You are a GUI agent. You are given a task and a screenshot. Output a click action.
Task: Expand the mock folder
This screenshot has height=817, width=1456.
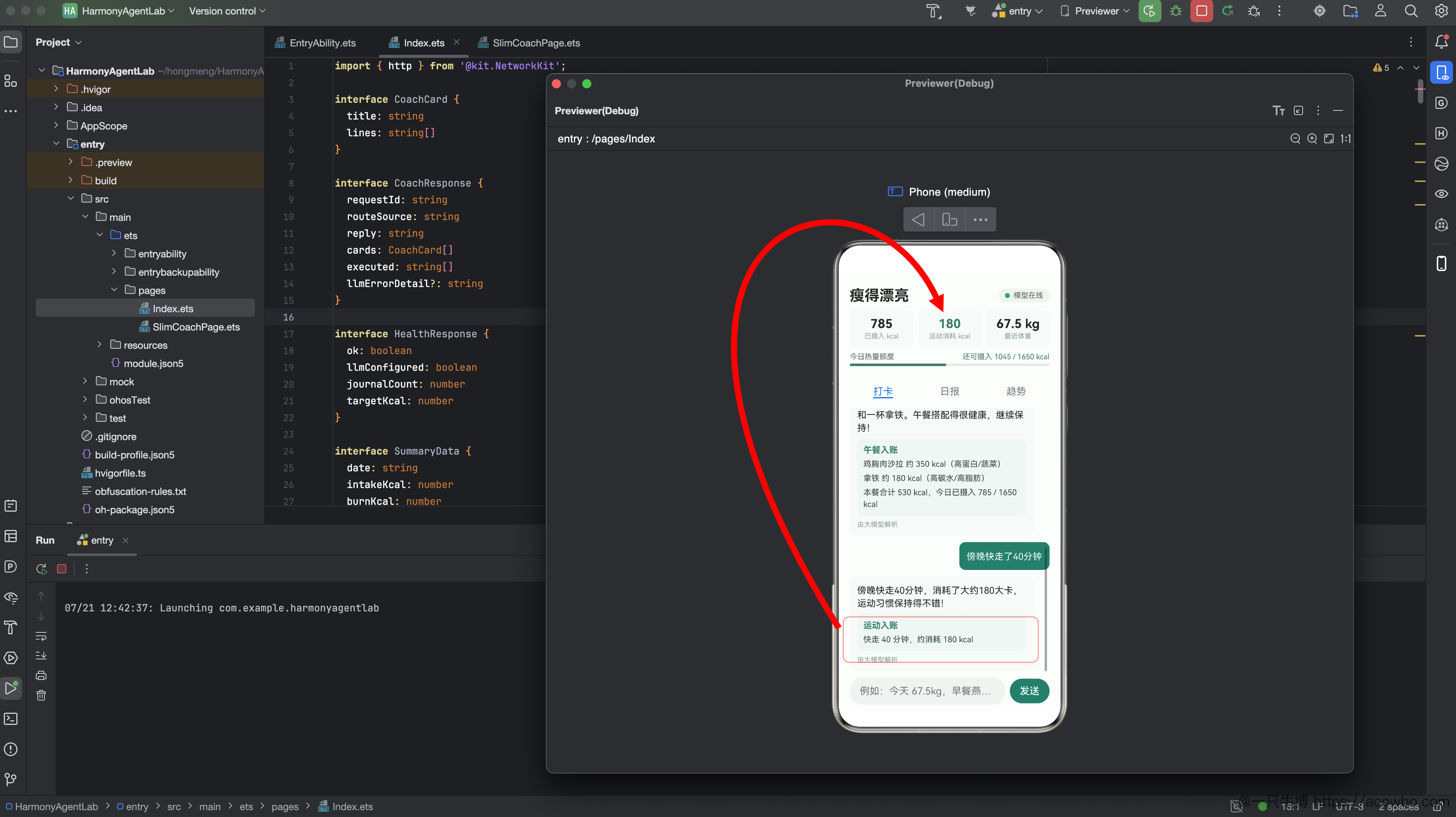[85, 381]
